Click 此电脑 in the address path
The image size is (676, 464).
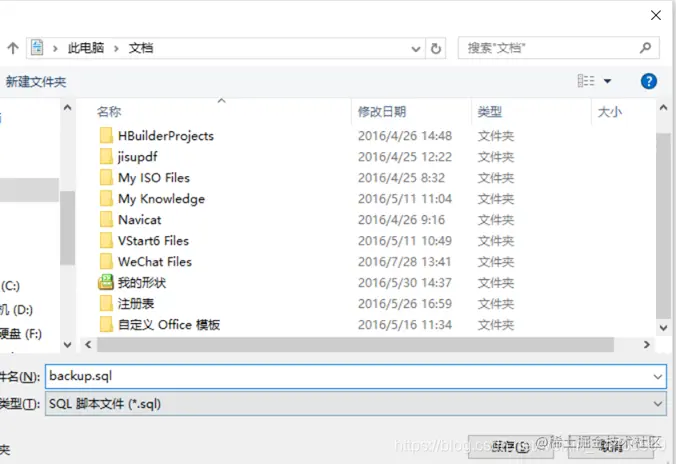pos(86,48)
